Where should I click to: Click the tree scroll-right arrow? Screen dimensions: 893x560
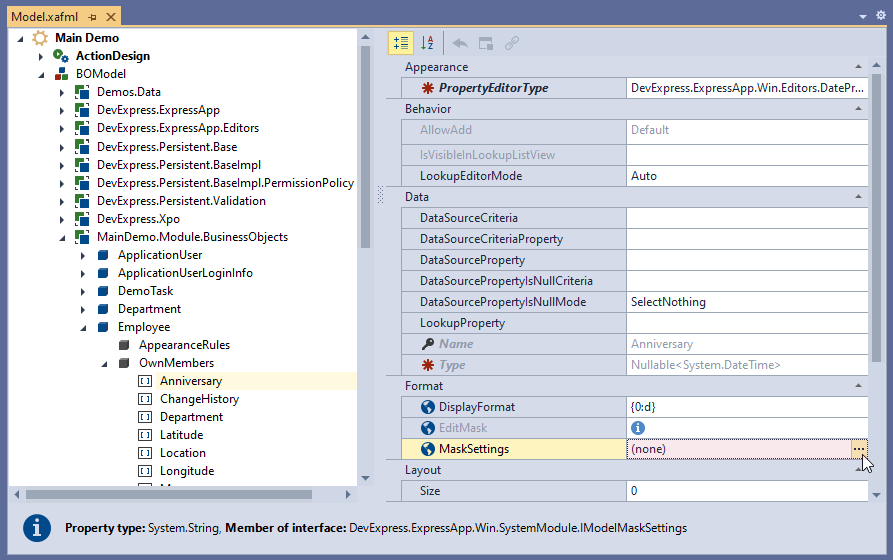[x=348, y=494]
